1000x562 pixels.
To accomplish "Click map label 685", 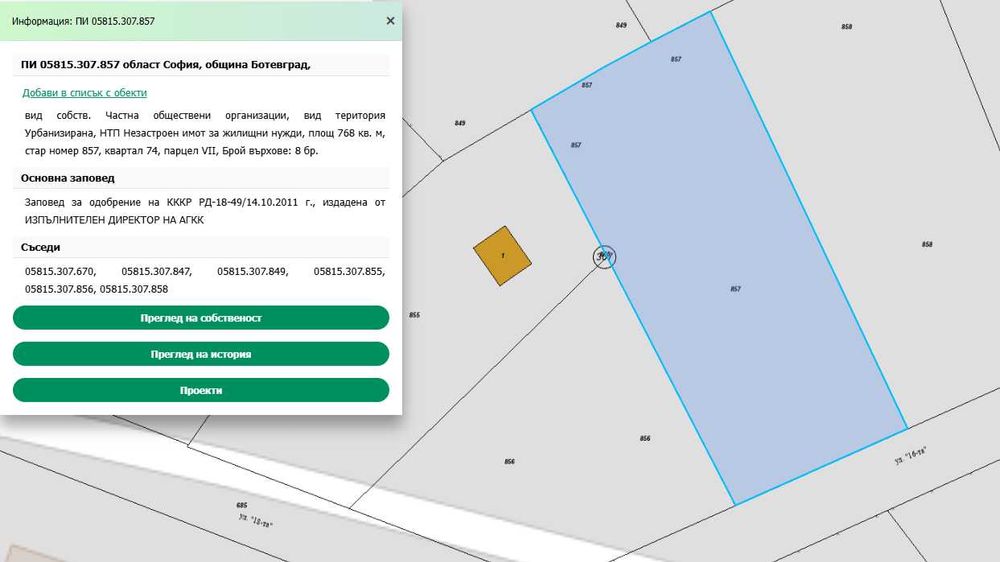I will coord(242,505).
